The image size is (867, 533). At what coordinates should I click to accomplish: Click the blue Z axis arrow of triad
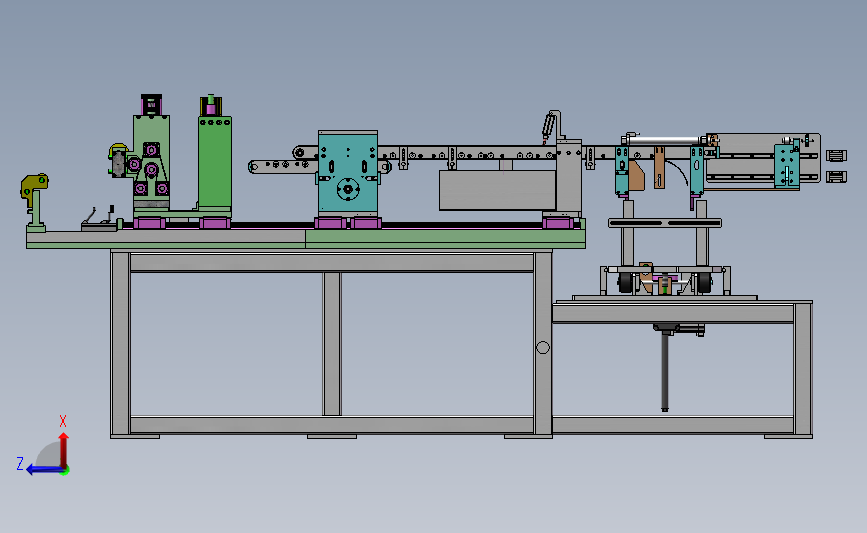pos(44,469)
